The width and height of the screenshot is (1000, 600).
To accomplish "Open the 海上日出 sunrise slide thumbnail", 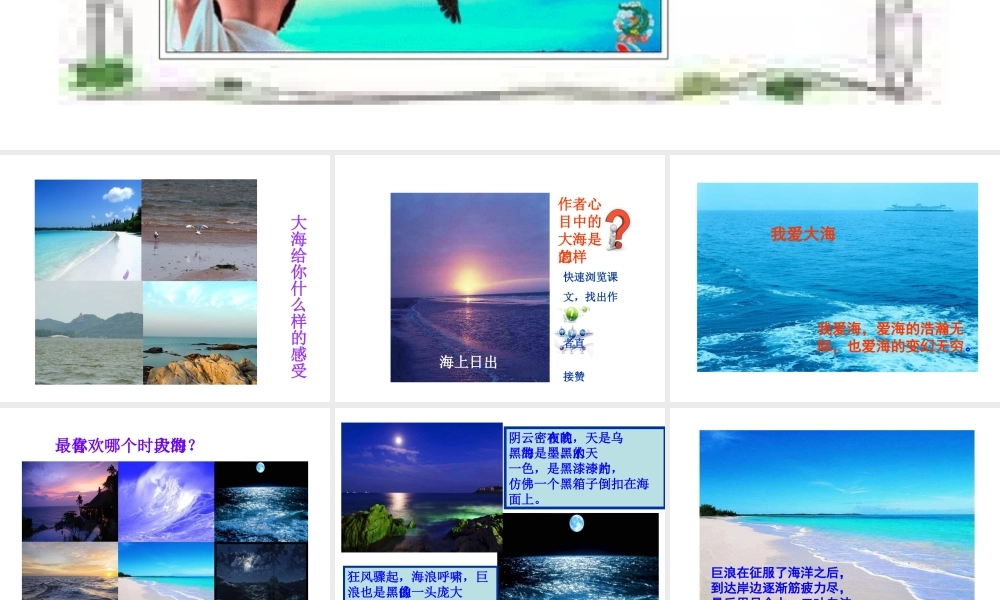I will 500,279.
